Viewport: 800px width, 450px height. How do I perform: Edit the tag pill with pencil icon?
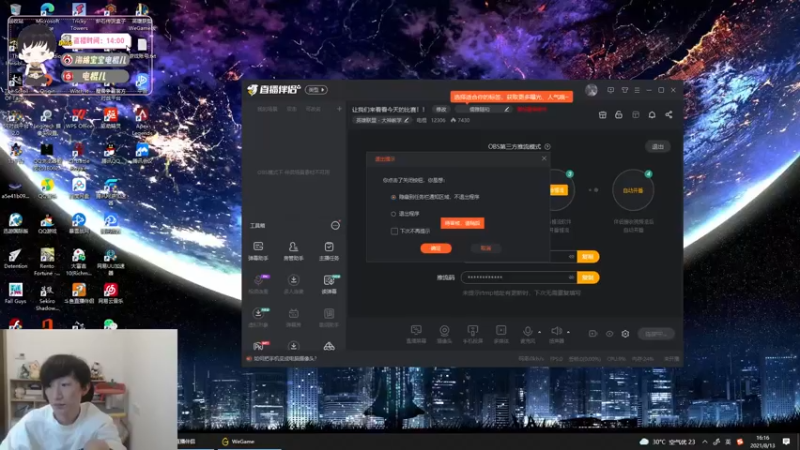point(483,109)
